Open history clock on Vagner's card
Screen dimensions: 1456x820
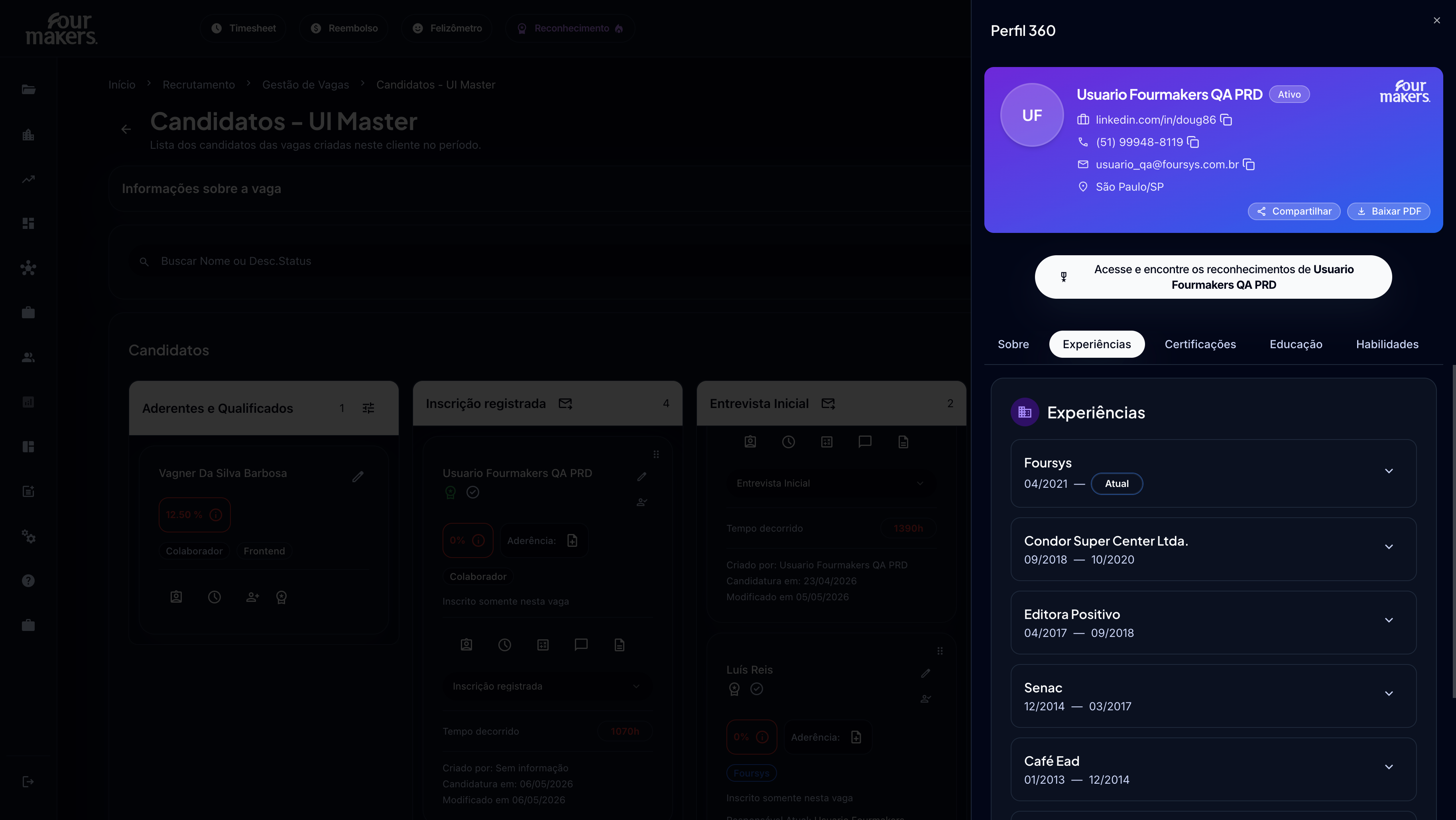(x=214, y=597)
